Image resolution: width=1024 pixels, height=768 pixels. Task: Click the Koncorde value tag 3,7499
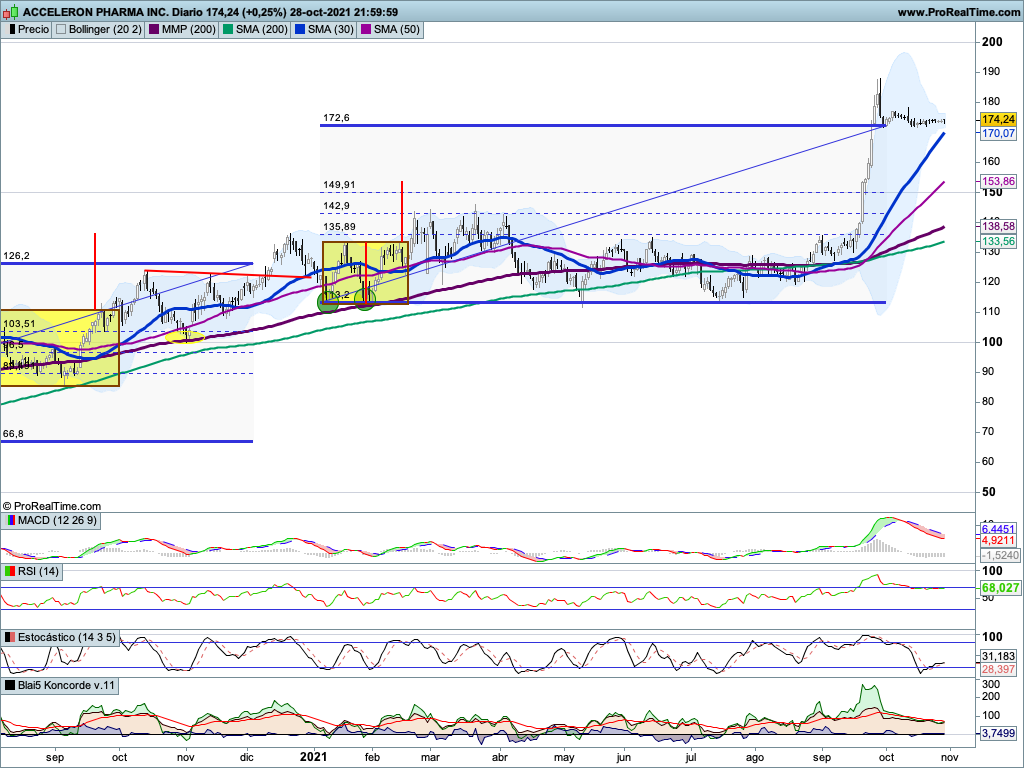[999, 733]
